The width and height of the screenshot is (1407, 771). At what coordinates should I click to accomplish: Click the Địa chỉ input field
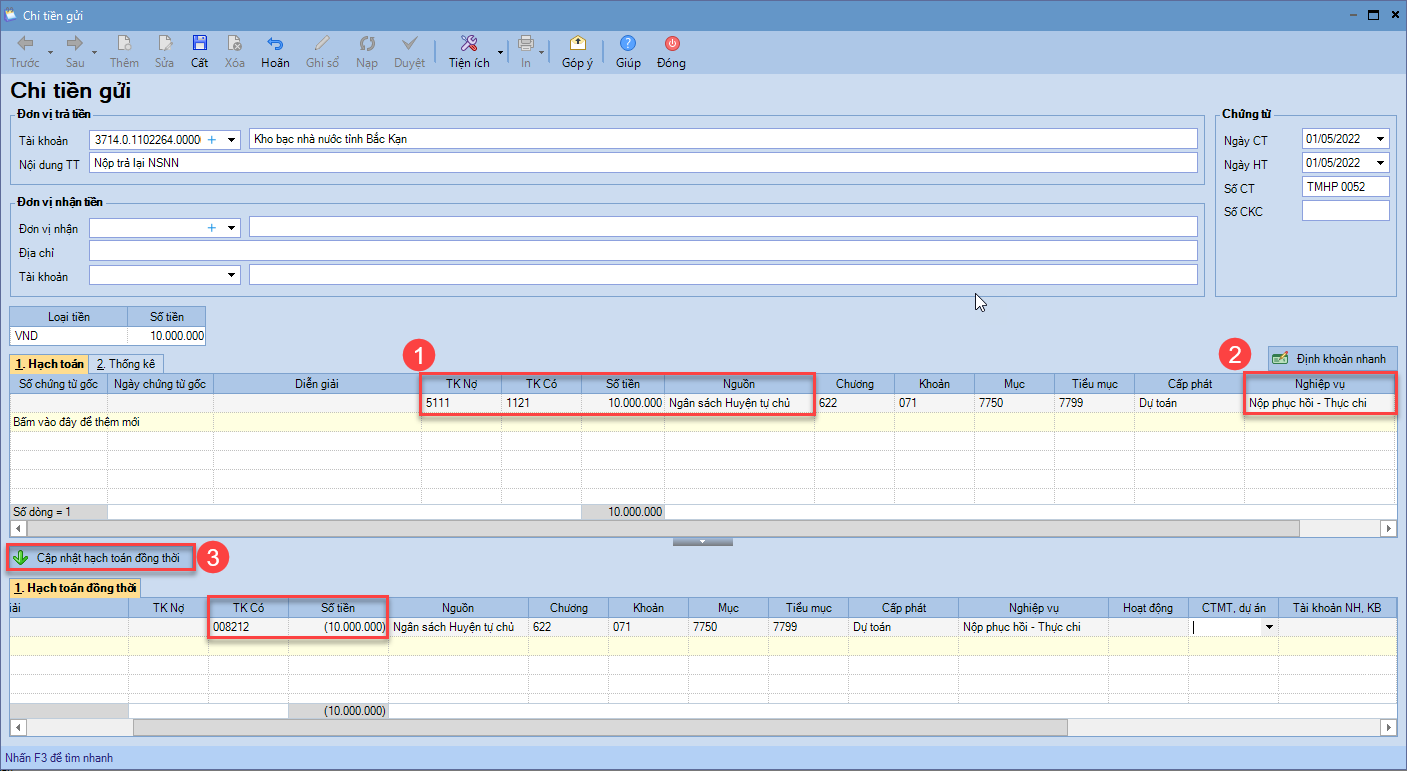pyautogui.click(x=643, y=250)
